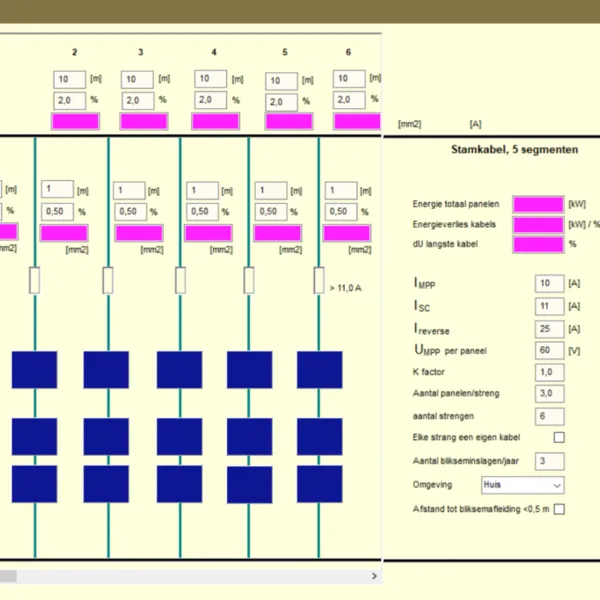Click the percentage field under column 6
Viewport: 600px width, 600px height.
(x=349, y=100)
